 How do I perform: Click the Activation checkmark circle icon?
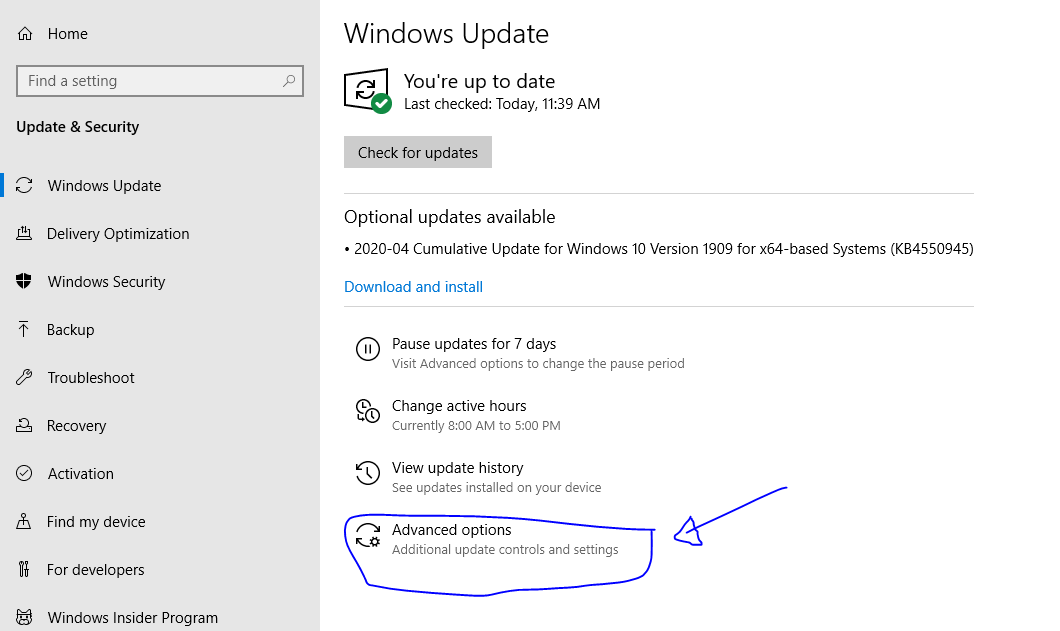pyautogui.click(x=24, y=473)
